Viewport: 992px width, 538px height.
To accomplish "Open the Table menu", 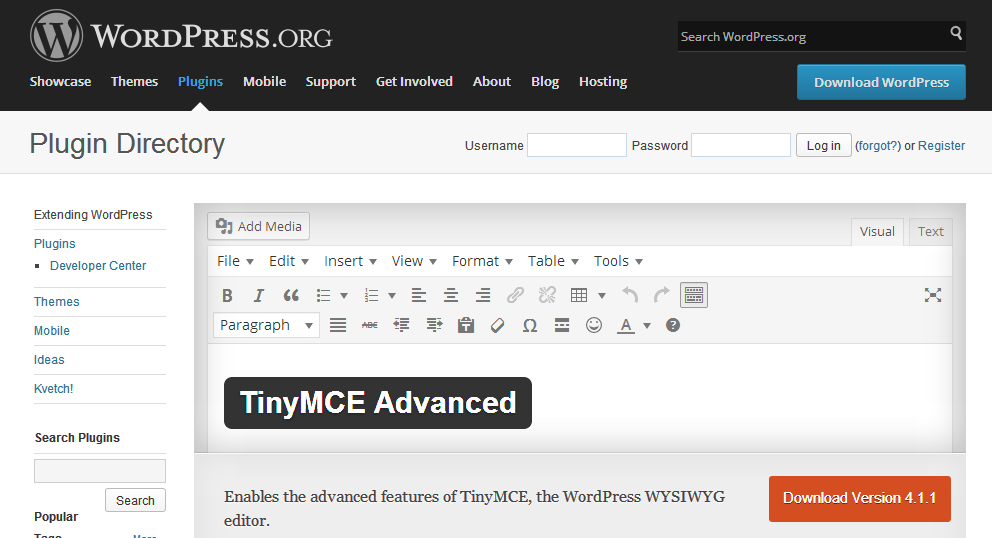I will click(x=553, y=261).
